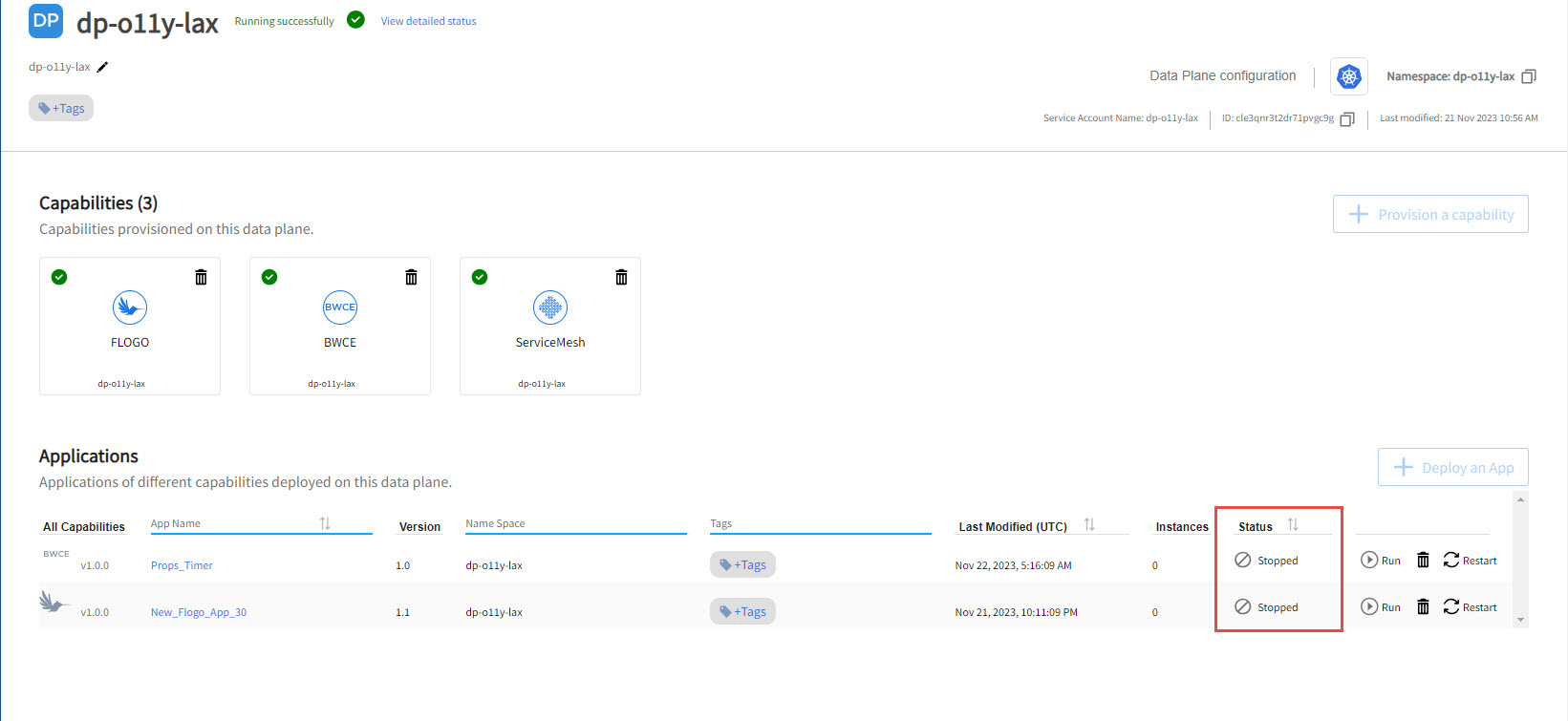
Task: Sort applications by Status
Action: tap(1293, 524)
